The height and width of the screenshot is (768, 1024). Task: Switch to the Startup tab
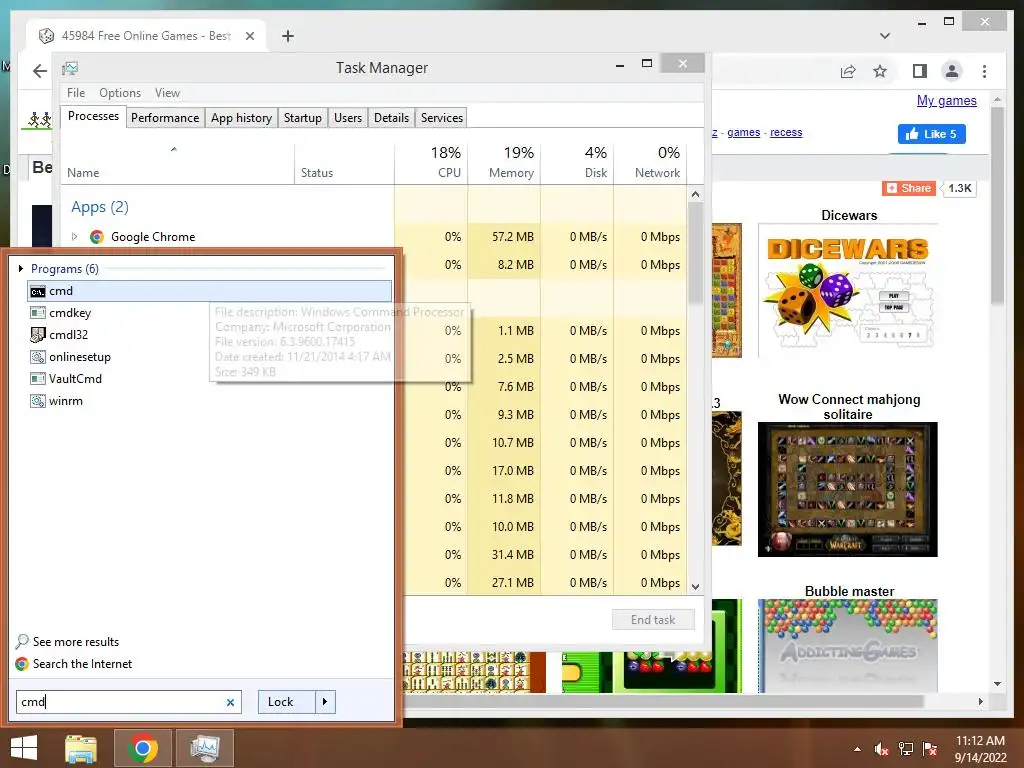(302, 118)
